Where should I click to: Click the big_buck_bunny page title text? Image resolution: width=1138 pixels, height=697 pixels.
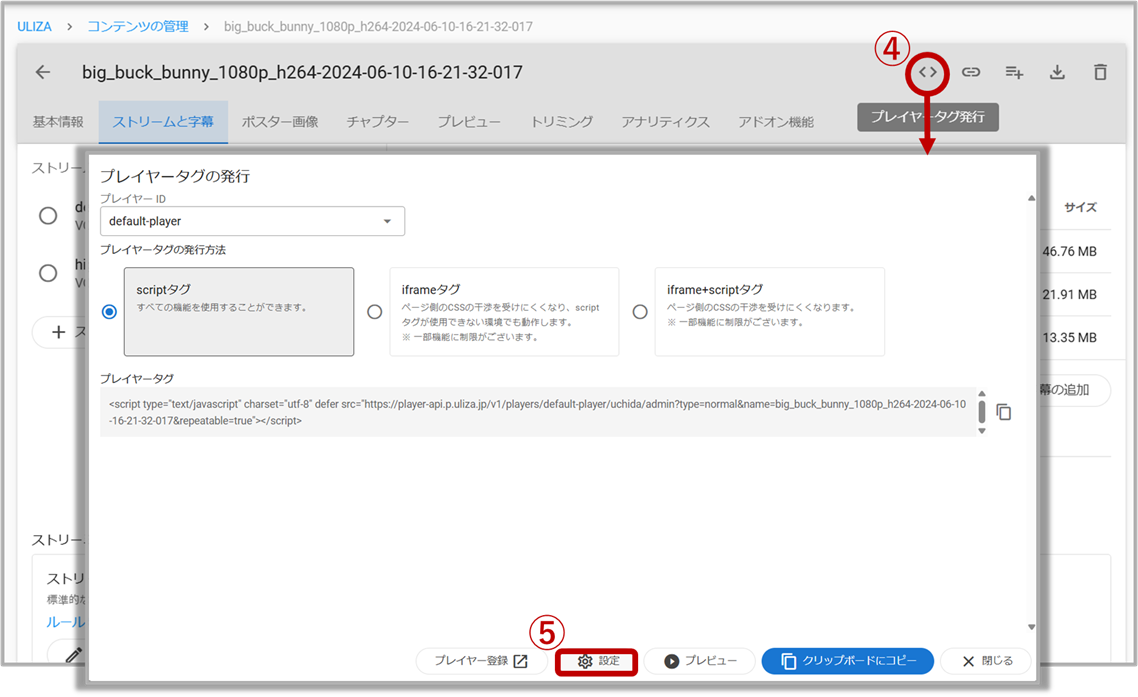click(302, 72)
